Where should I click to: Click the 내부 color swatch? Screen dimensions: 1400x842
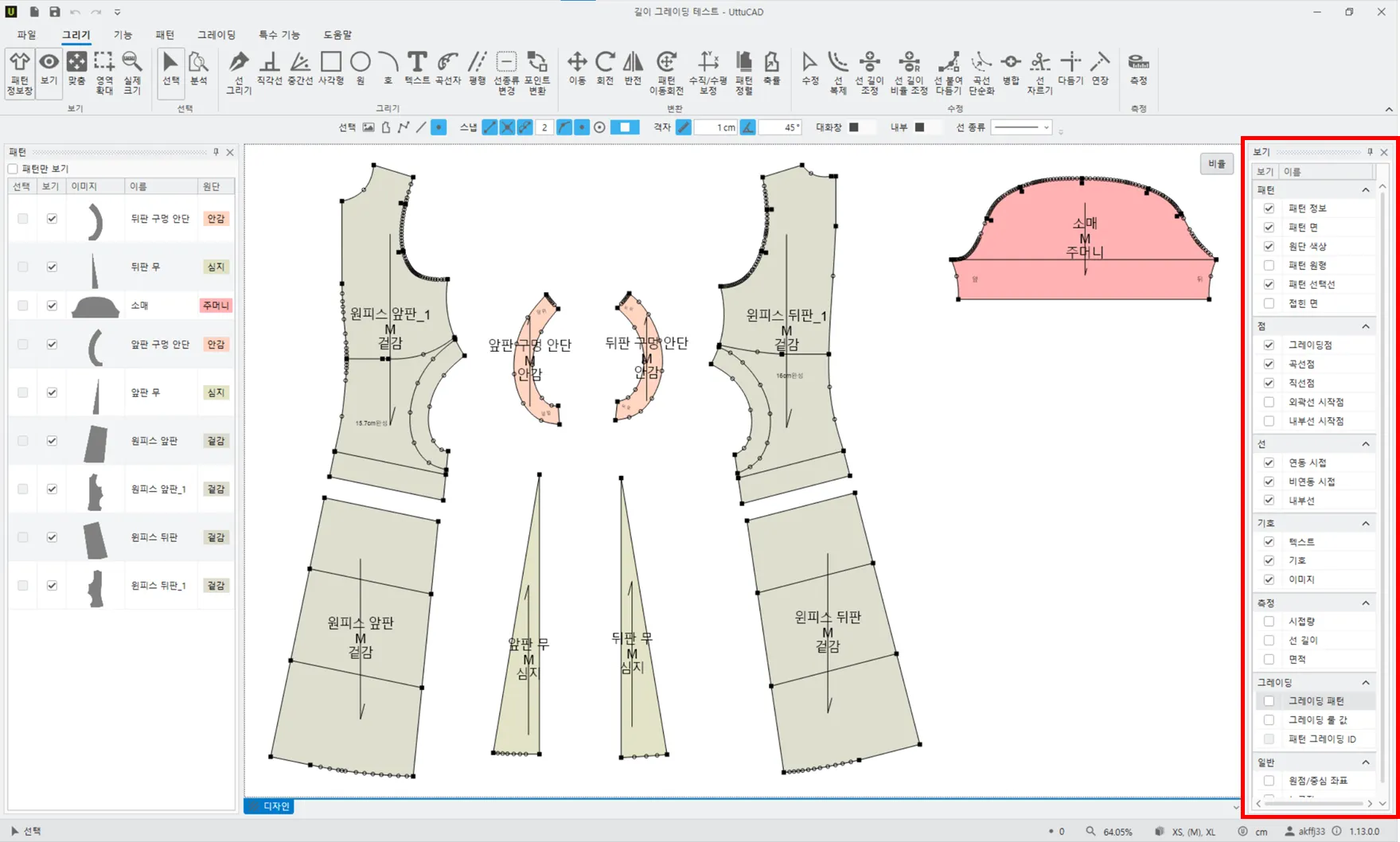(x=919, y=127)
